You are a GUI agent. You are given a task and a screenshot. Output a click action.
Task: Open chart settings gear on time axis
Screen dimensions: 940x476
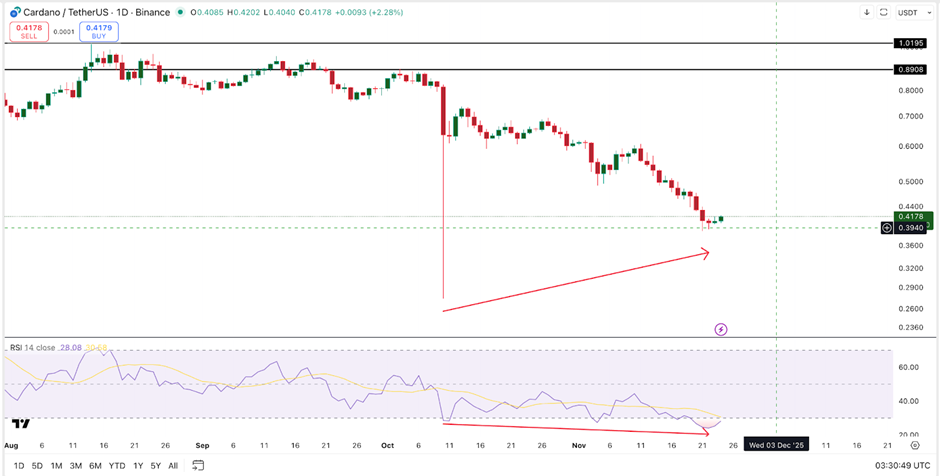[x=915, y=445]
